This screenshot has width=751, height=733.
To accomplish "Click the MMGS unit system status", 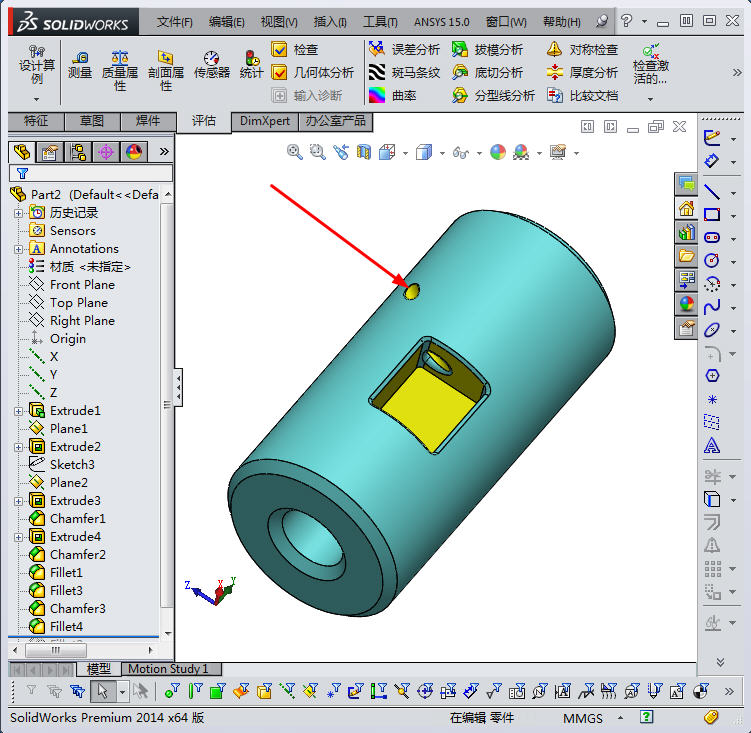I will tap(583, 718).
